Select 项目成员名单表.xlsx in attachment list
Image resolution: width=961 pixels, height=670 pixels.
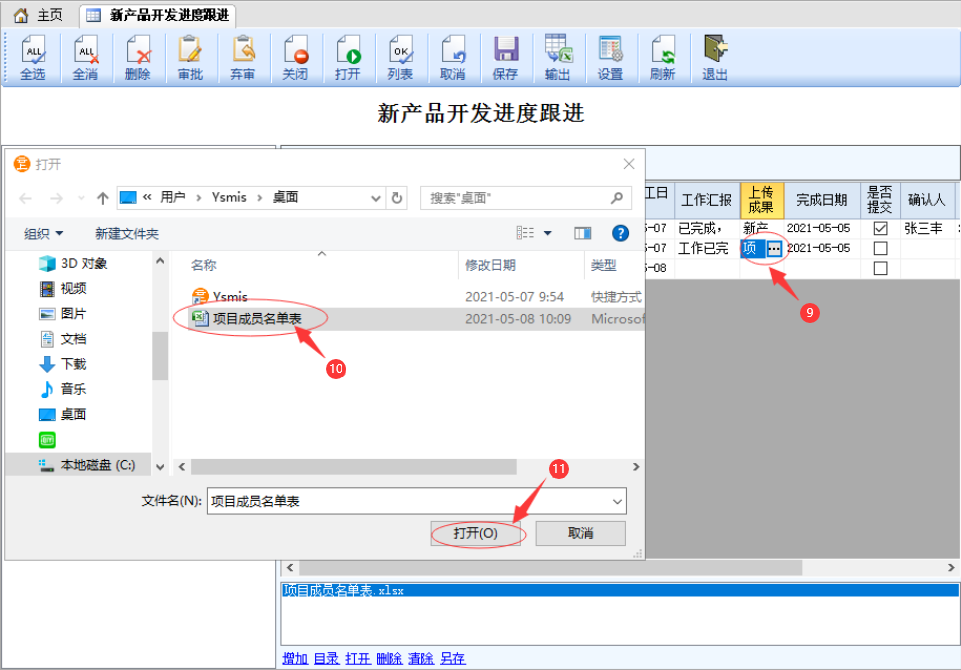coord(620,591)
